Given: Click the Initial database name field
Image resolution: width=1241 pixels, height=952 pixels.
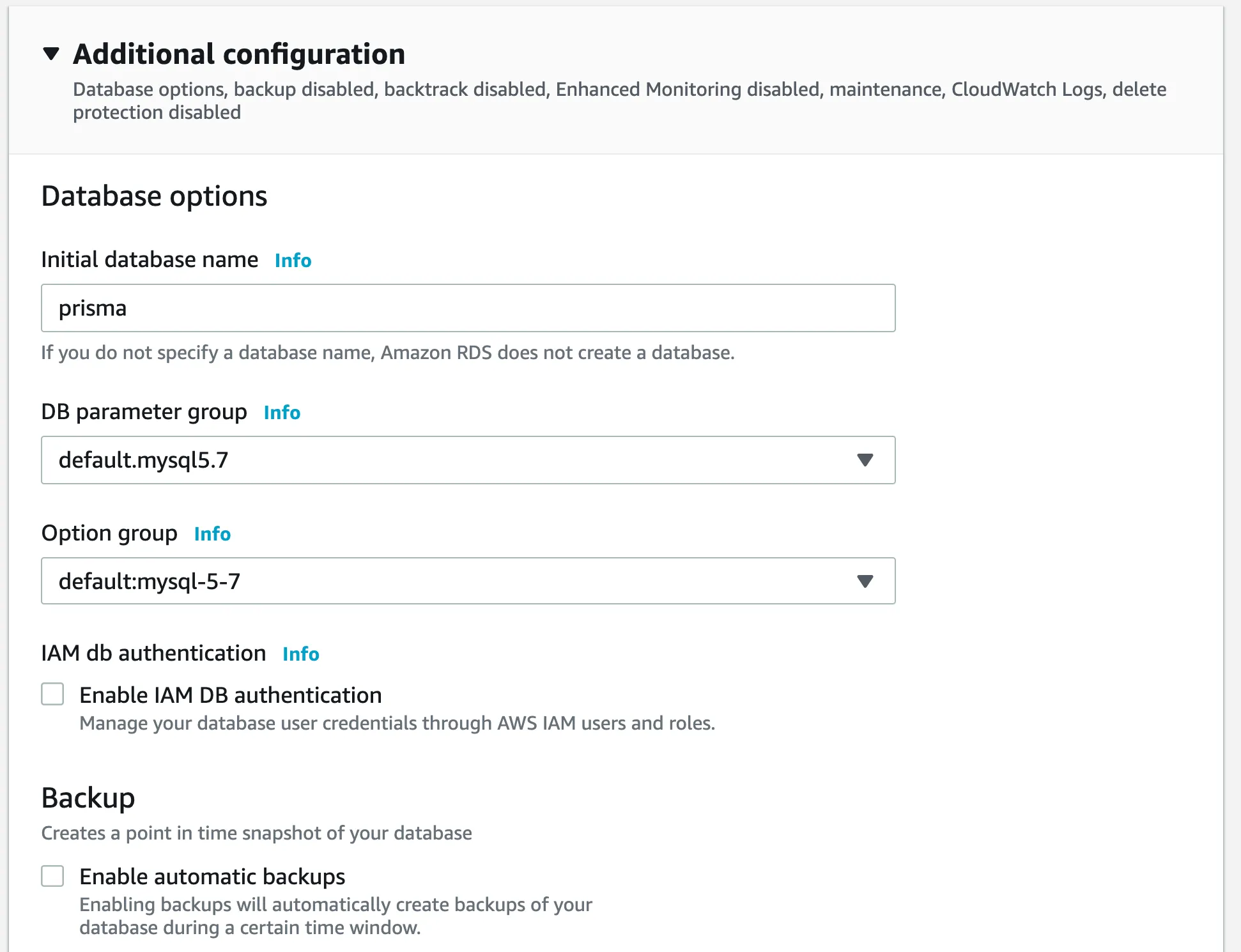Looking at the screenshot, I should [x=468, y=308].
